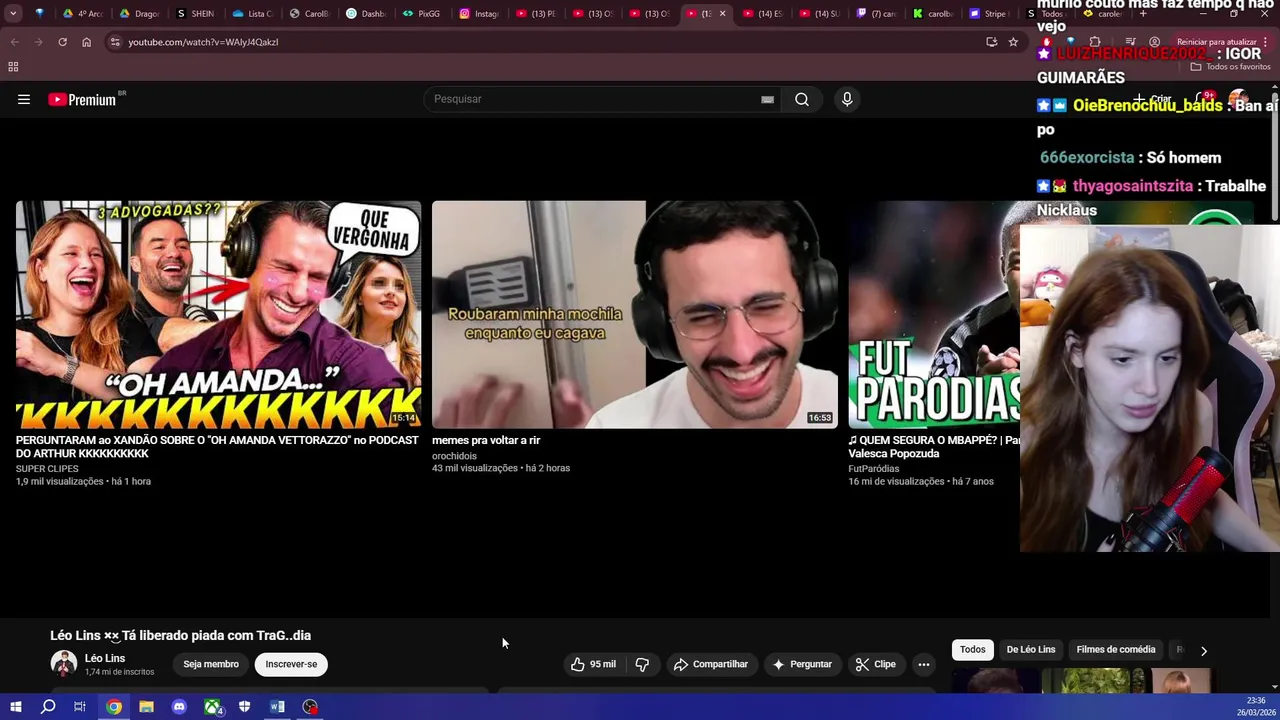Viewport: 1280px width, 720px height.
Task: Expand the Chrome tab search dropdown
Action: (14, 13)
